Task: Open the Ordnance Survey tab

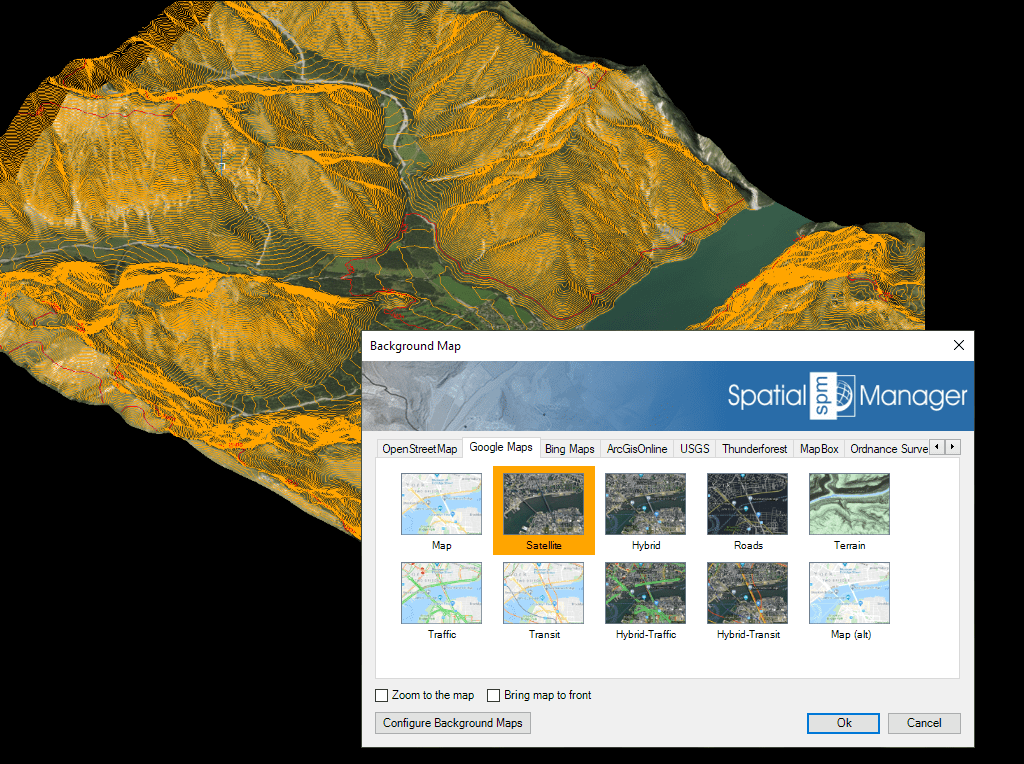Action: [888, 449]
